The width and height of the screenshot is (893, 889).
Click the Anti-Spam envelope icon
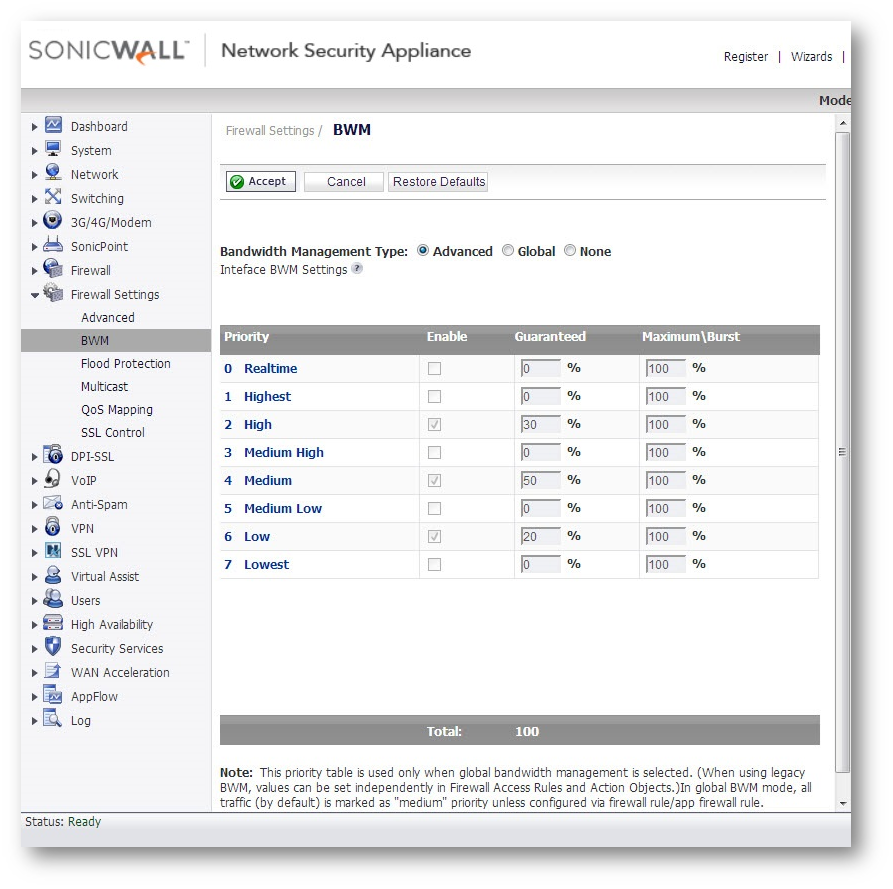pyautogui.click(x=53, y=504)
